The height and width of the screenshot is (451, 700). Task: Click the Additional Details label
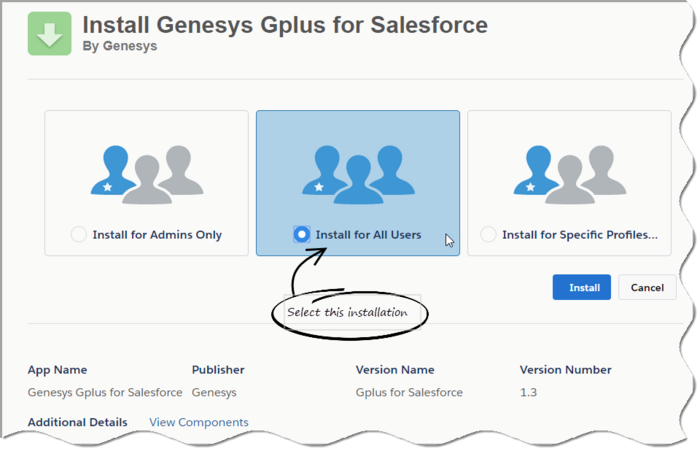[x=77, y=422]
